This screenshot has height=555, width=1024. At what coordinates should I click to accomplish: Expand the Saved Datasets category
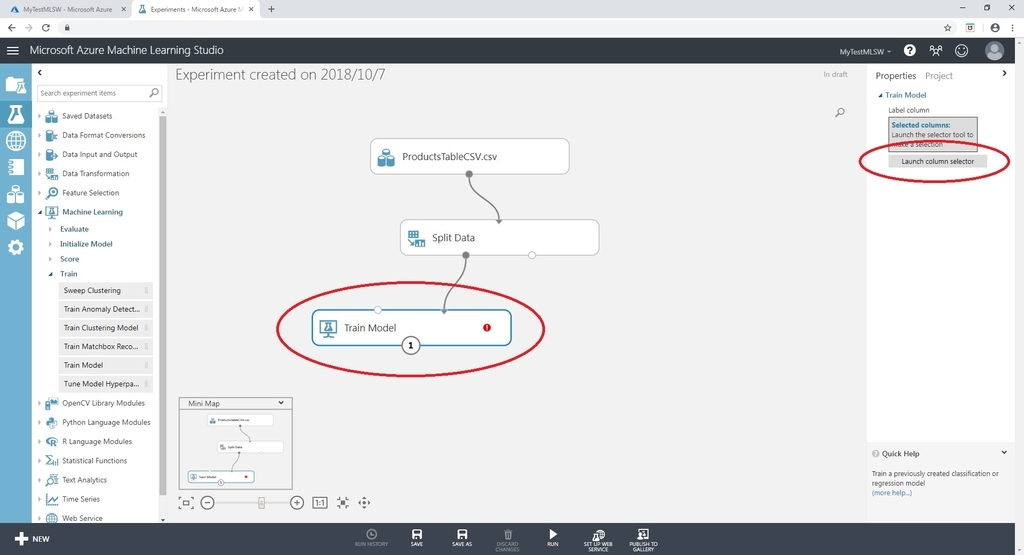pyautogui.click(x=39, y=116)
